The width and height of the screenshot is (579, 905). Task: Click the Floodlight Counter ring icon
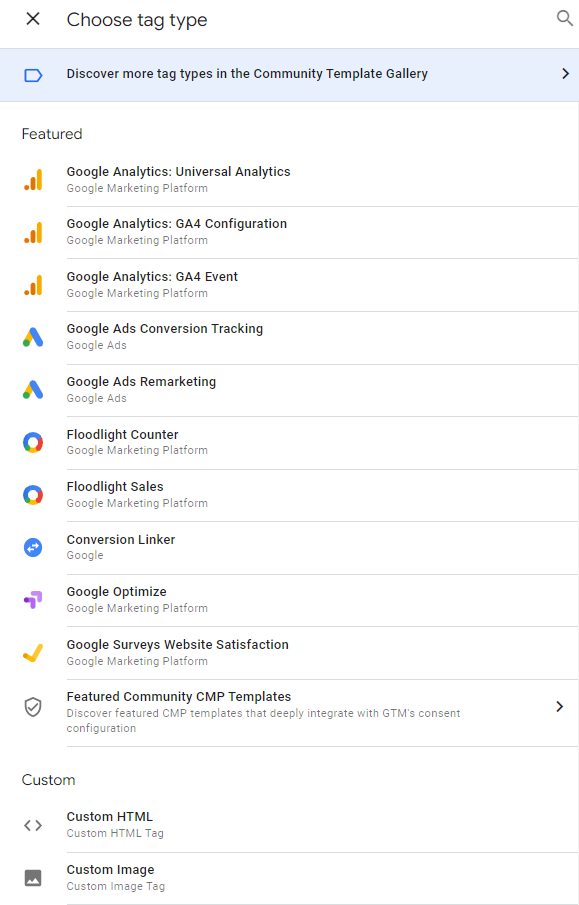tap(33, 443)
